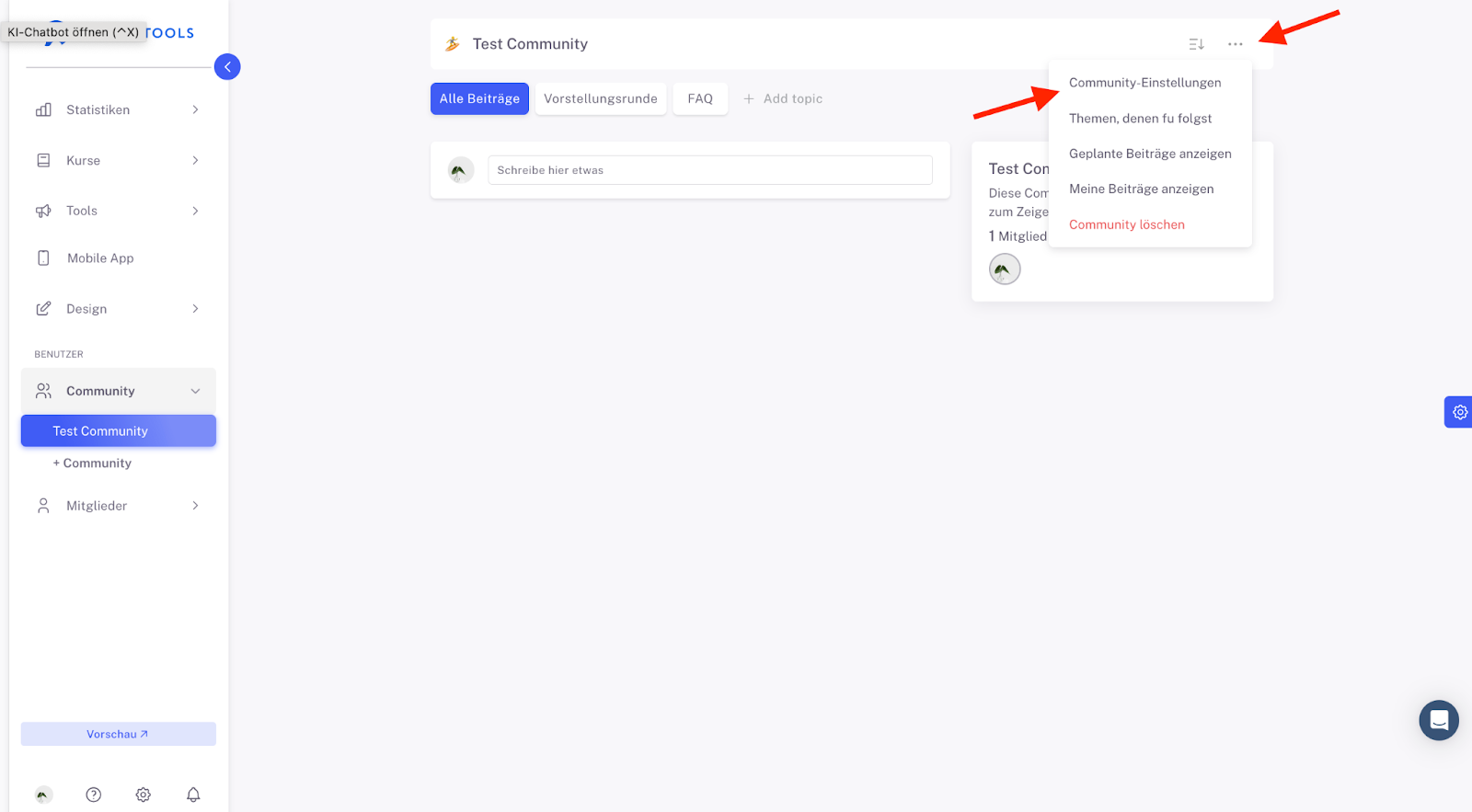Screen dimensions: 1472x812
Task: Expand the Kurse sidebar section
Action: pyautogui.click(x=118, y=160)
